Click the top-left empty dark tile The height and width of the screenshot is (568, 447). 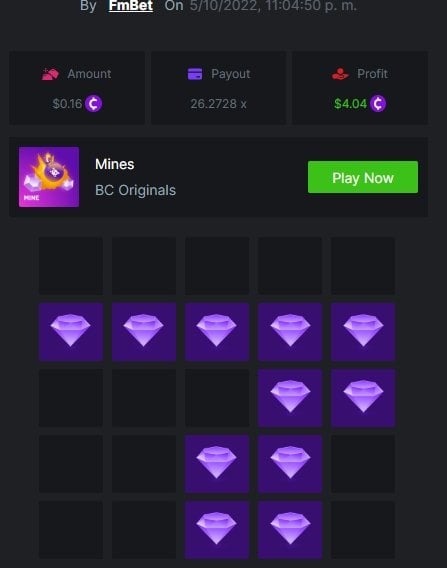click(x=71, y=266)
